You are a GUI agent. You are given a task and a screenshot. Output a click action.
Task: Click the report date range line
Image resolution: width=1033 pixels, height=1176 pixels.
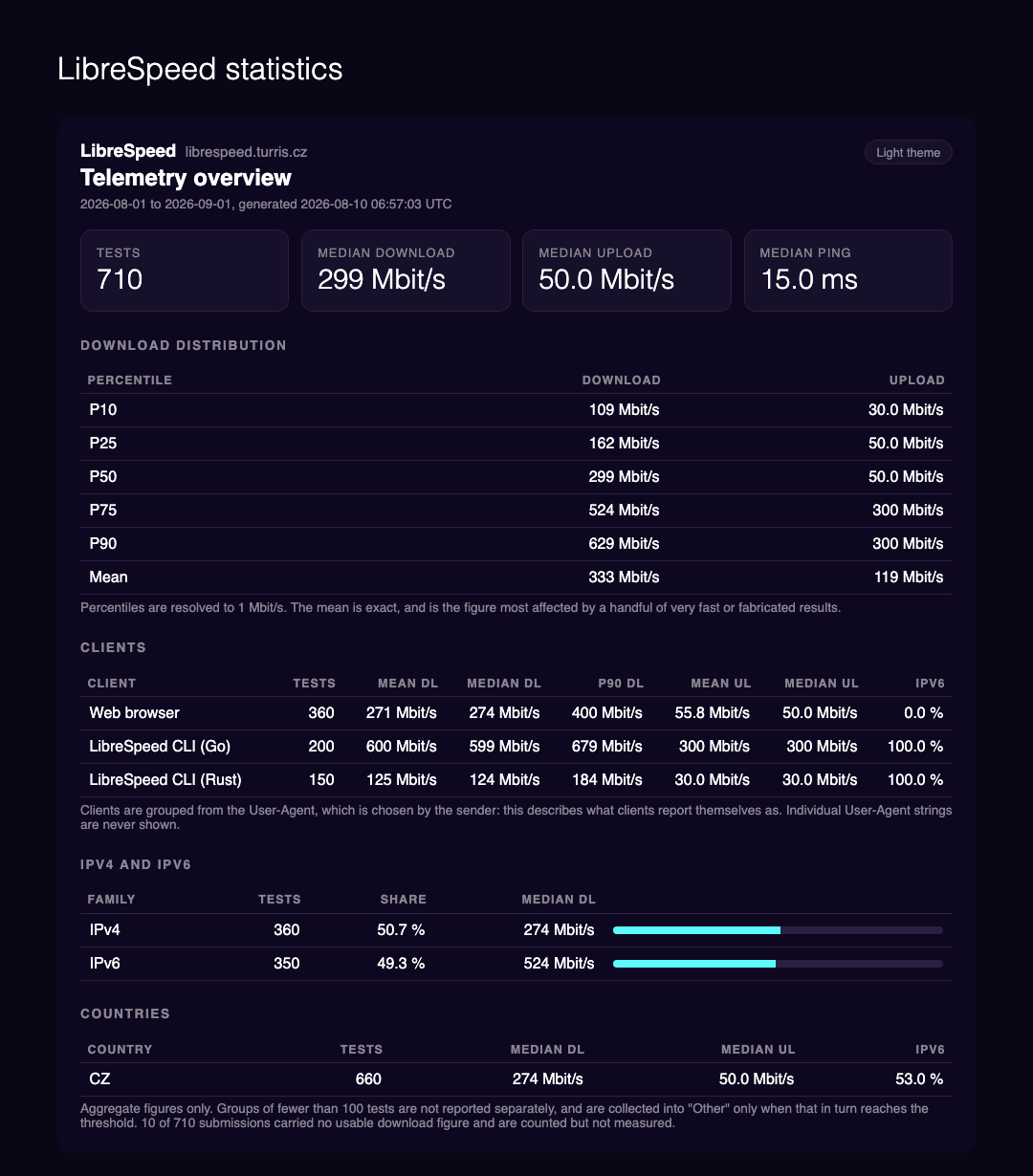tap(266, 204)
